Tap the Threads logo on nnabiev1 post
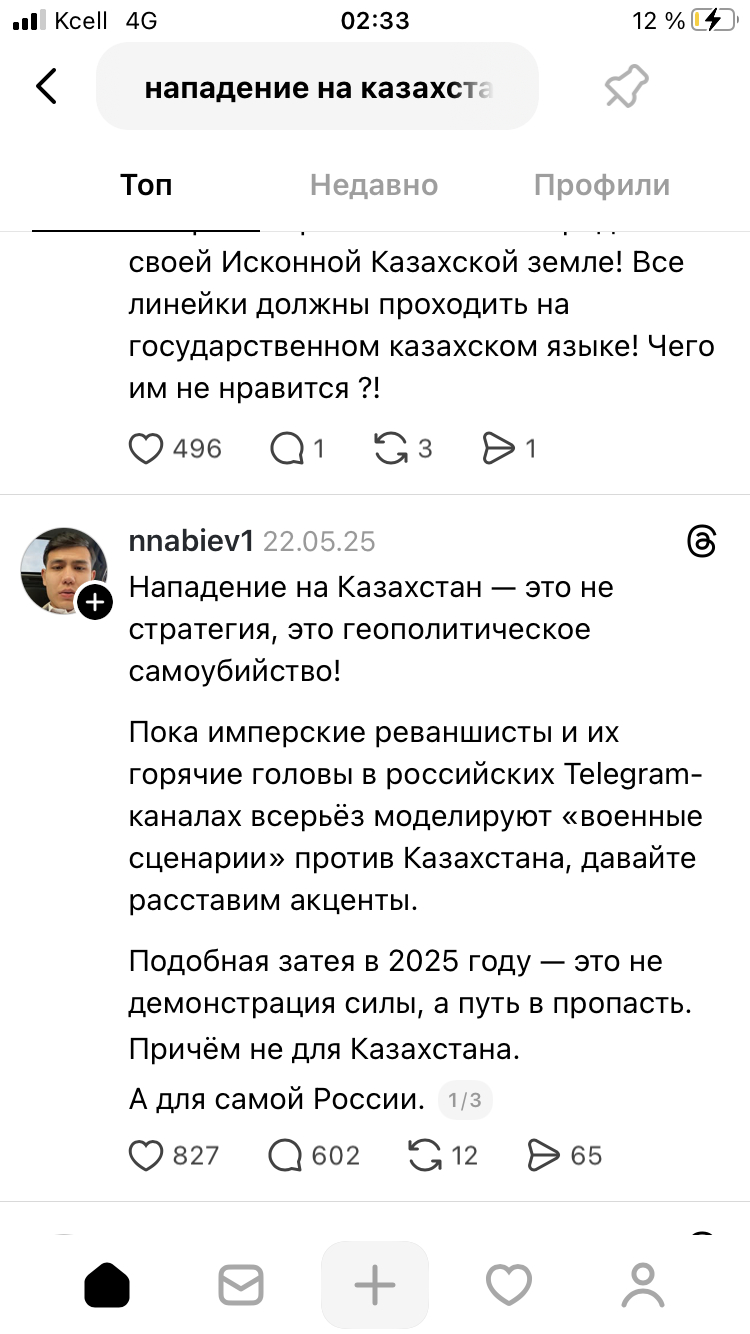750x1334 pixels. tap(702, 542)
